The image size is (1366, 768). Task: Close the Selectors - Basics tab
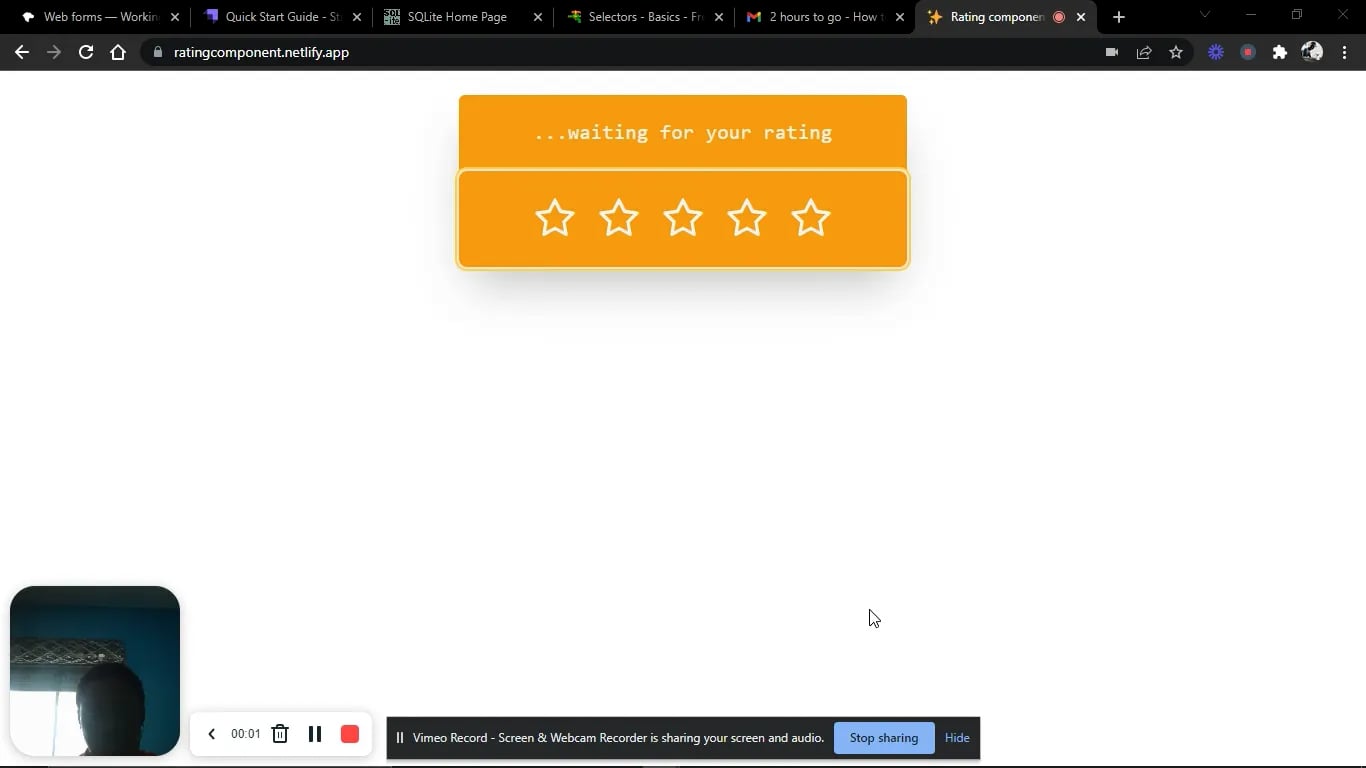click(719, 17)
